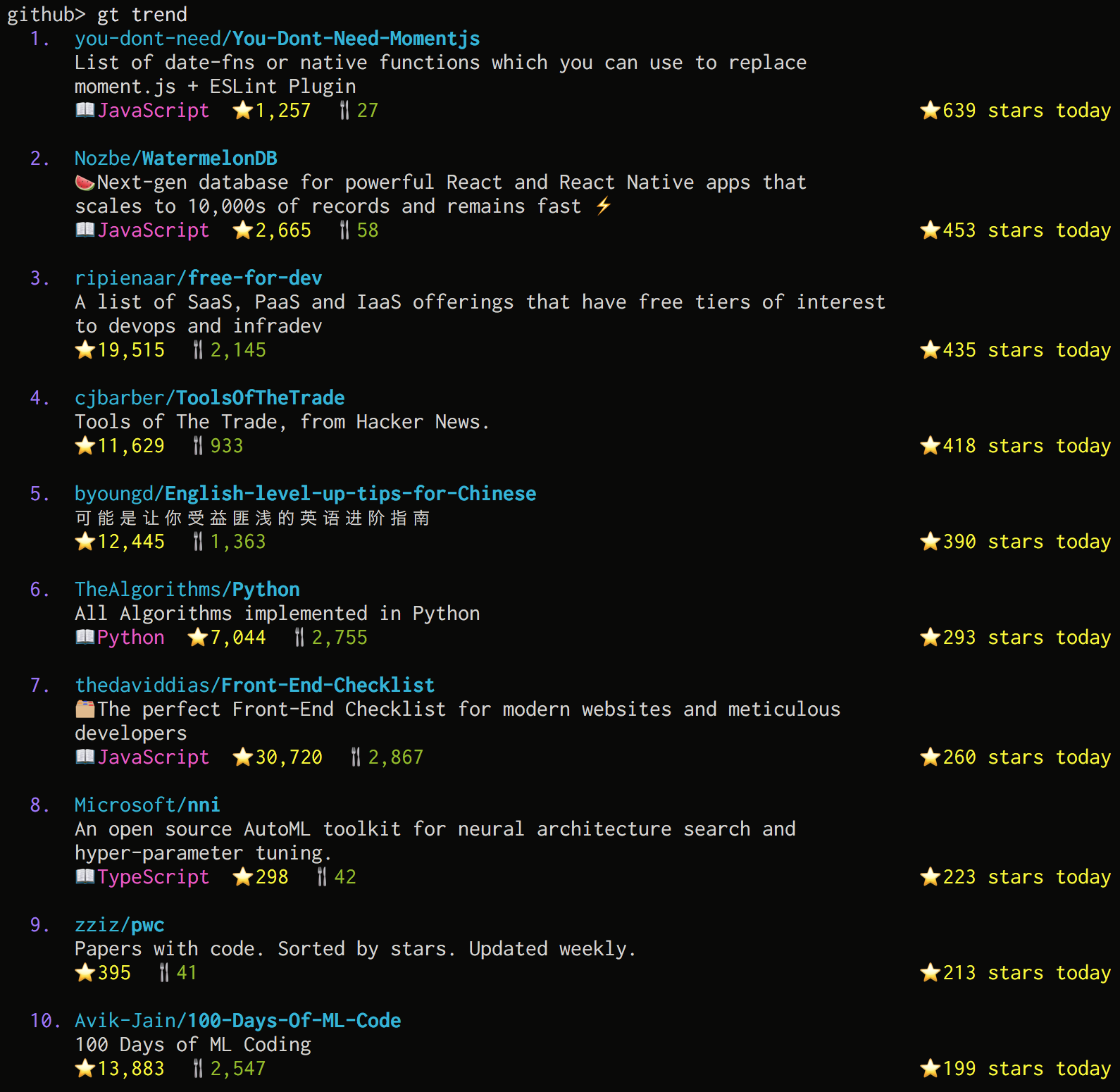1120x1092 pixels.
Task: Click star icon in '435 stars today'
Action: pyautogui.click(x=931, y=349)
